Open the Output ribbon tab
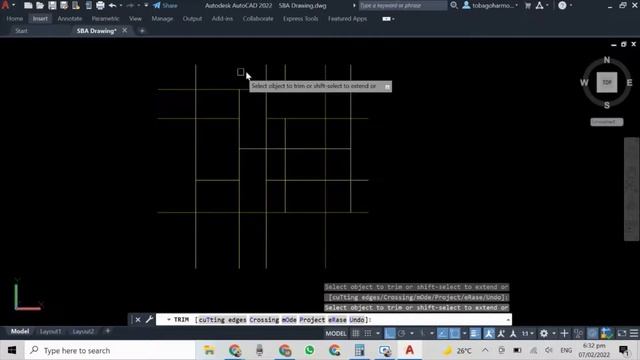This screenshot has height=360, width=640. (192, 19)
